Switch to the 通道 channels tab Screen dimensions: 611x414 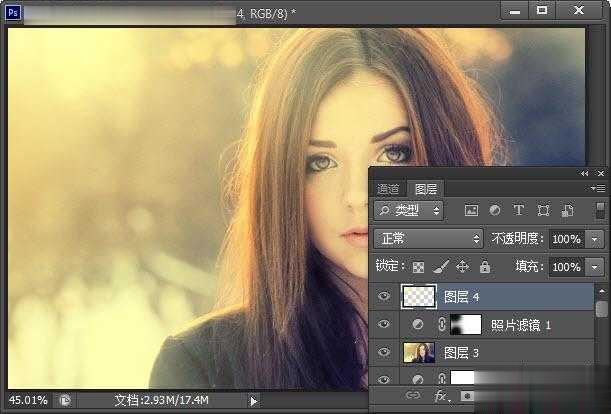(x=388, y=189)
